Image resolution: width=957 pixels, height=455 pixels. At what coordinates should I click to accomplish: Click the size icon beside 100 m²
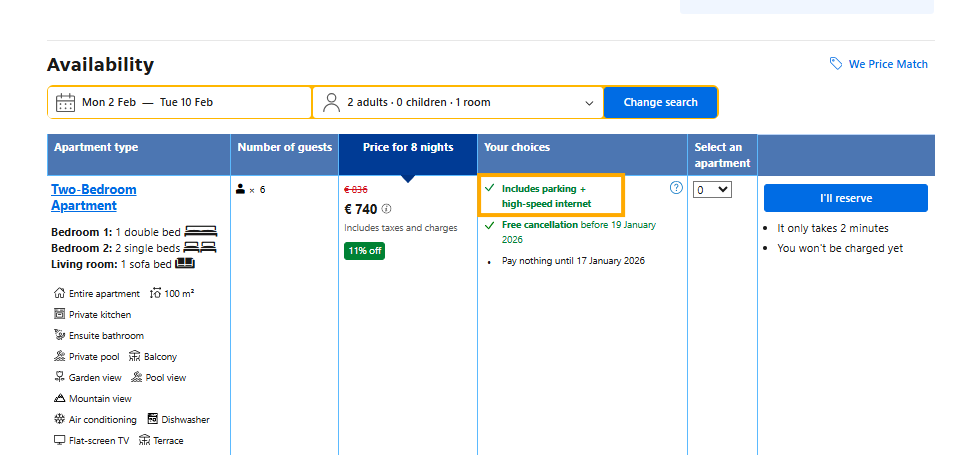tap(155, 293)
